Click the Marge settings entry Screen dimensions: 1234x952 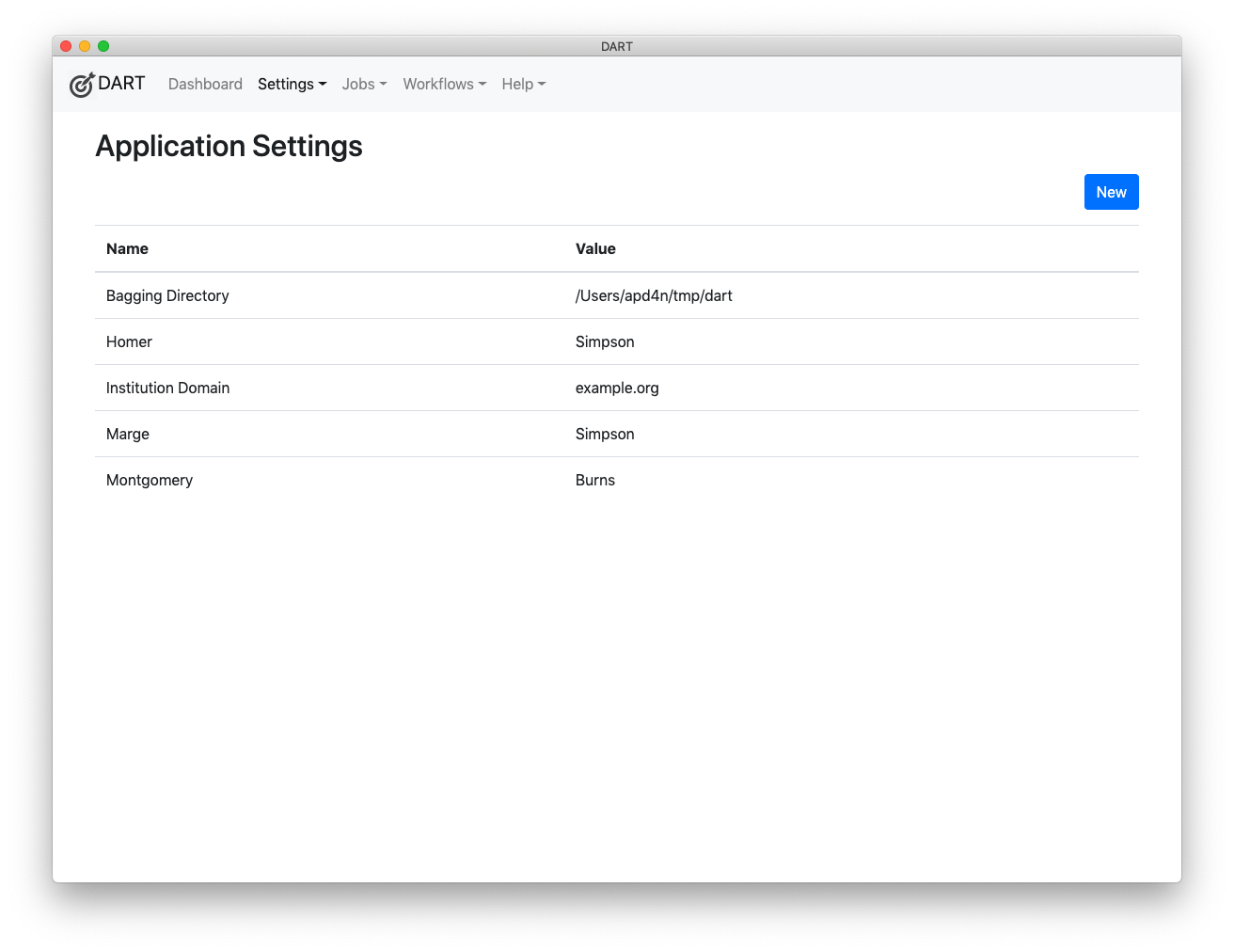point(127,434)
